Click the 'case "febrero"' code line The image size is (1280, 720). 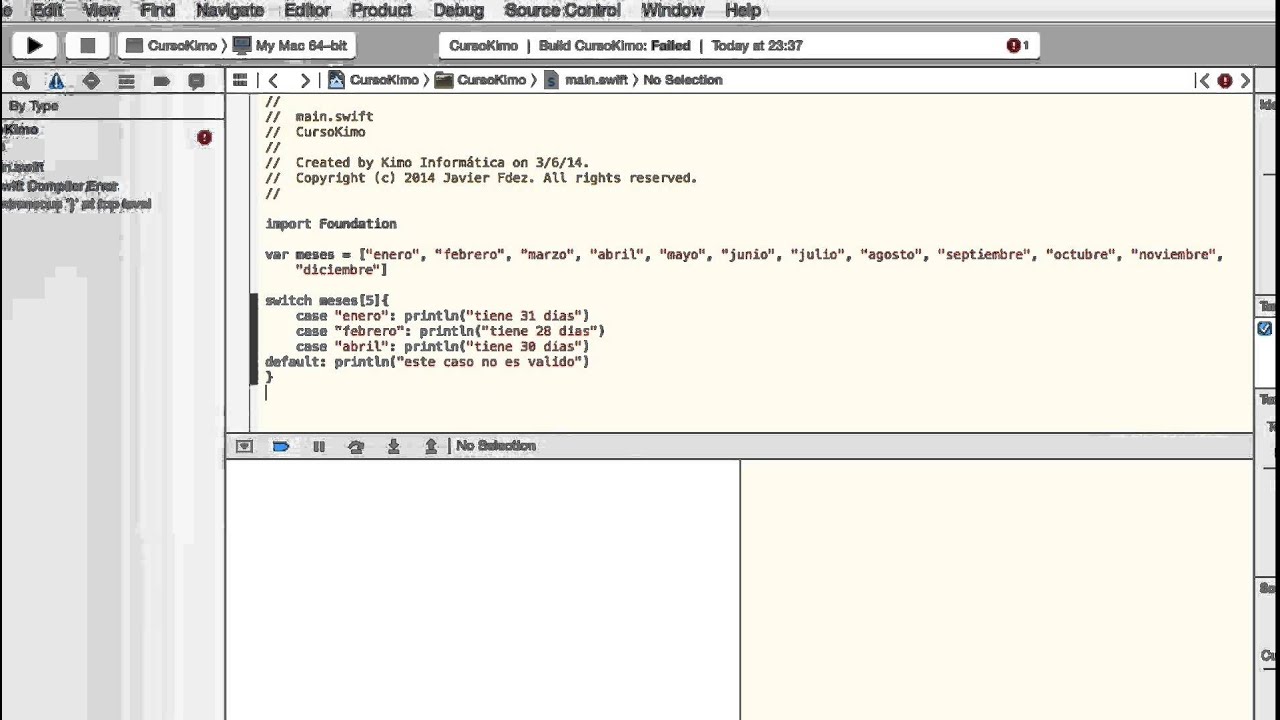(x=450, y=331)
